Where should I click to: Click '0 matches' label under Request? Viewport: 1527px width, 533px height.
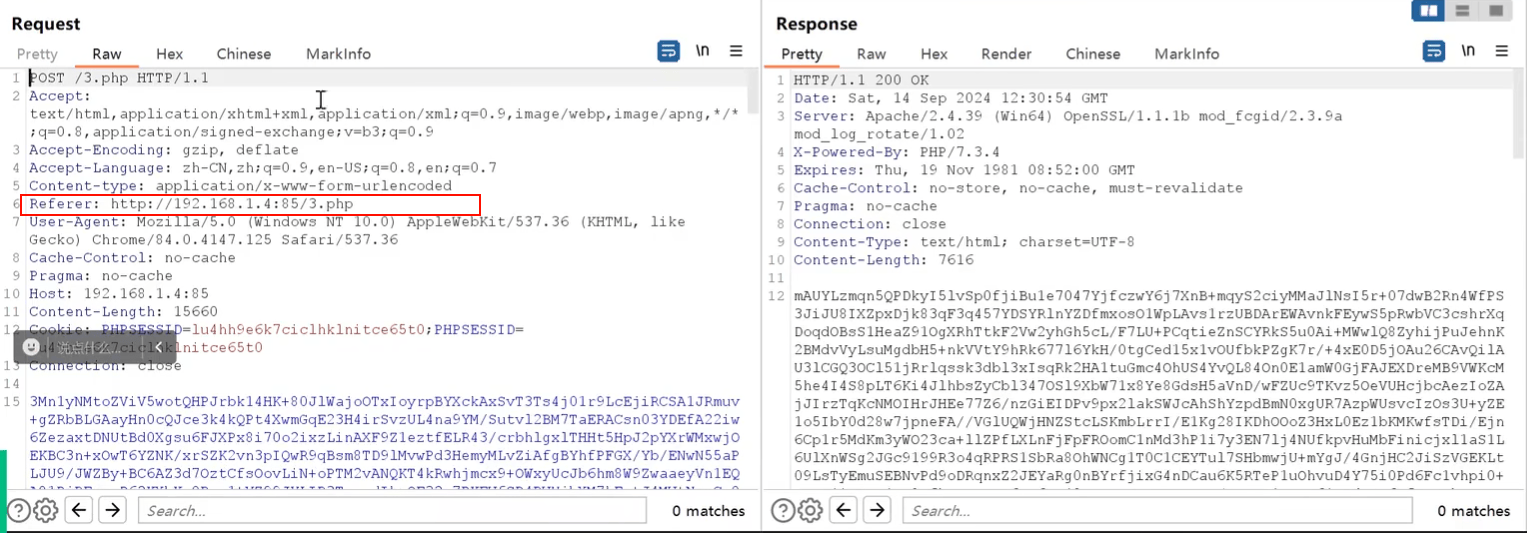point(708,511)
